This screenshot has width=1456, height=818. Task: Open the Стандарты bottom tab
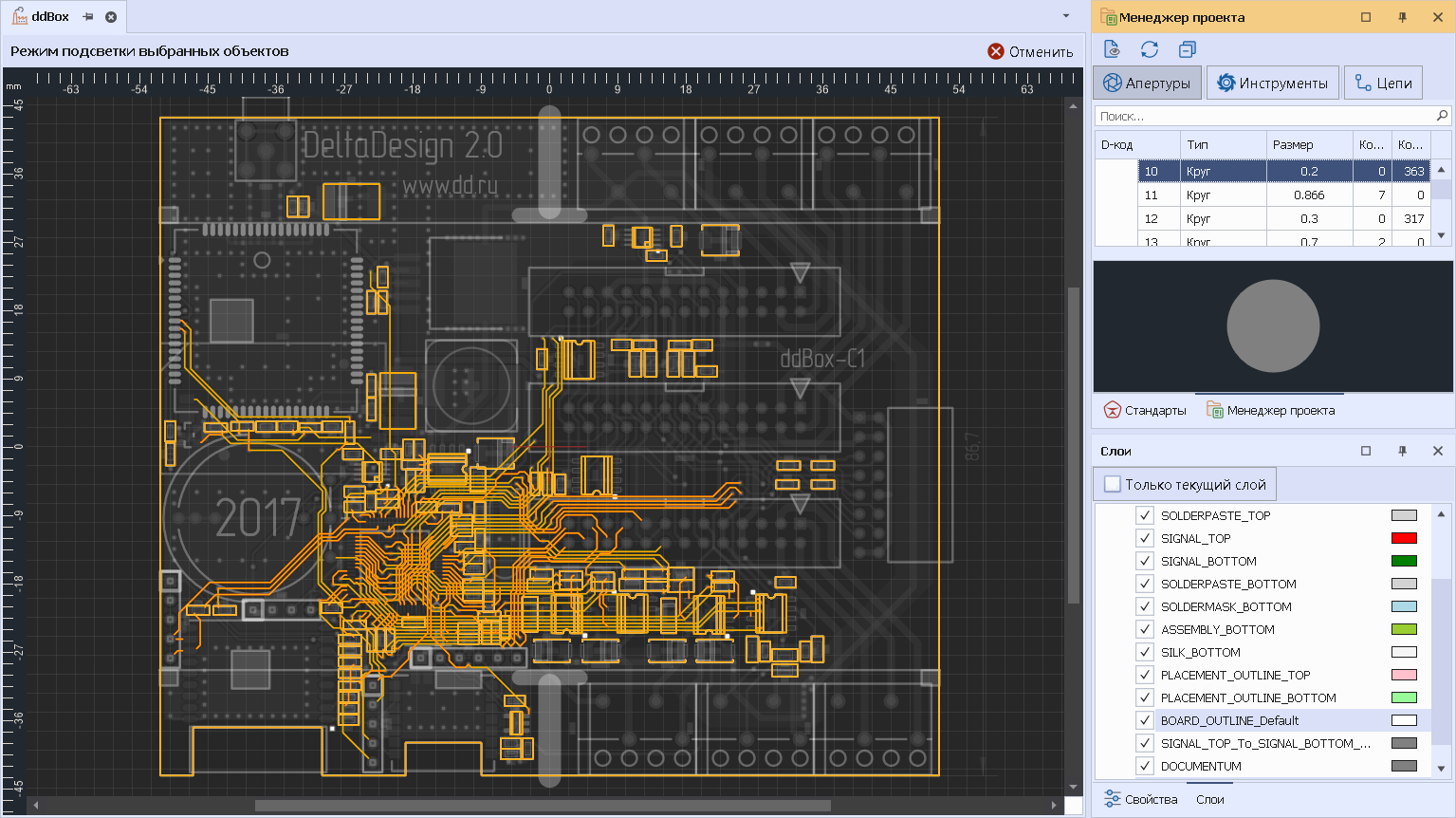pos(1145,410)
